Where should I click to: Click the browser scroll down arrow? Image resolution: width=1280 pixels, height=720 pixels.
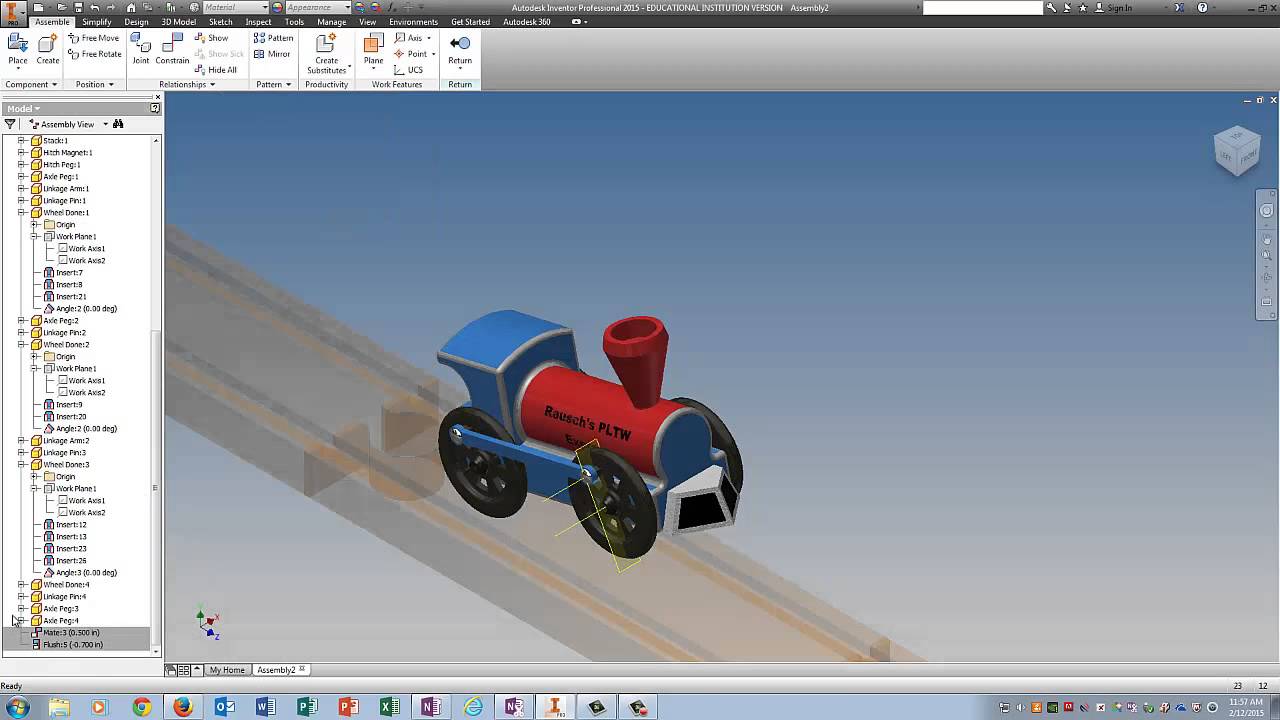(x=155, y=651)
